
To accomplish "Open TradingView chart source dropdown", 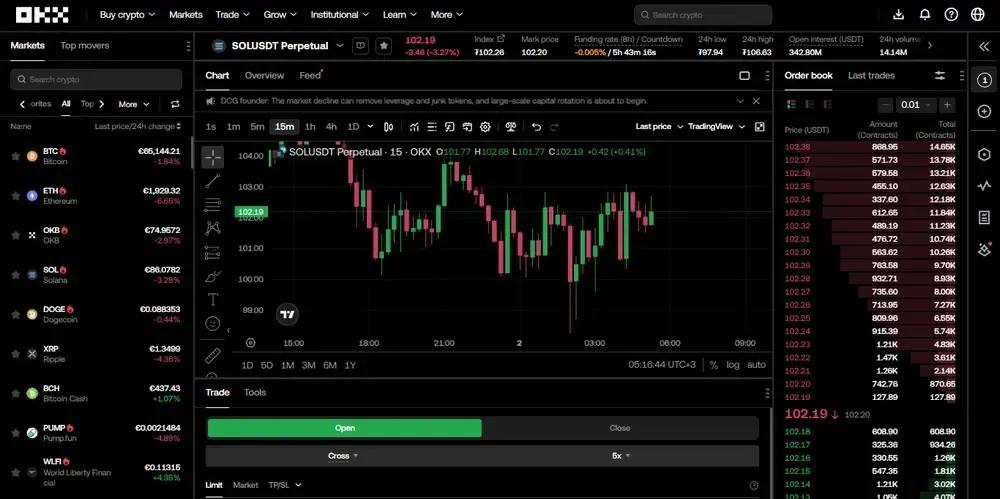I will coord(717,127).
